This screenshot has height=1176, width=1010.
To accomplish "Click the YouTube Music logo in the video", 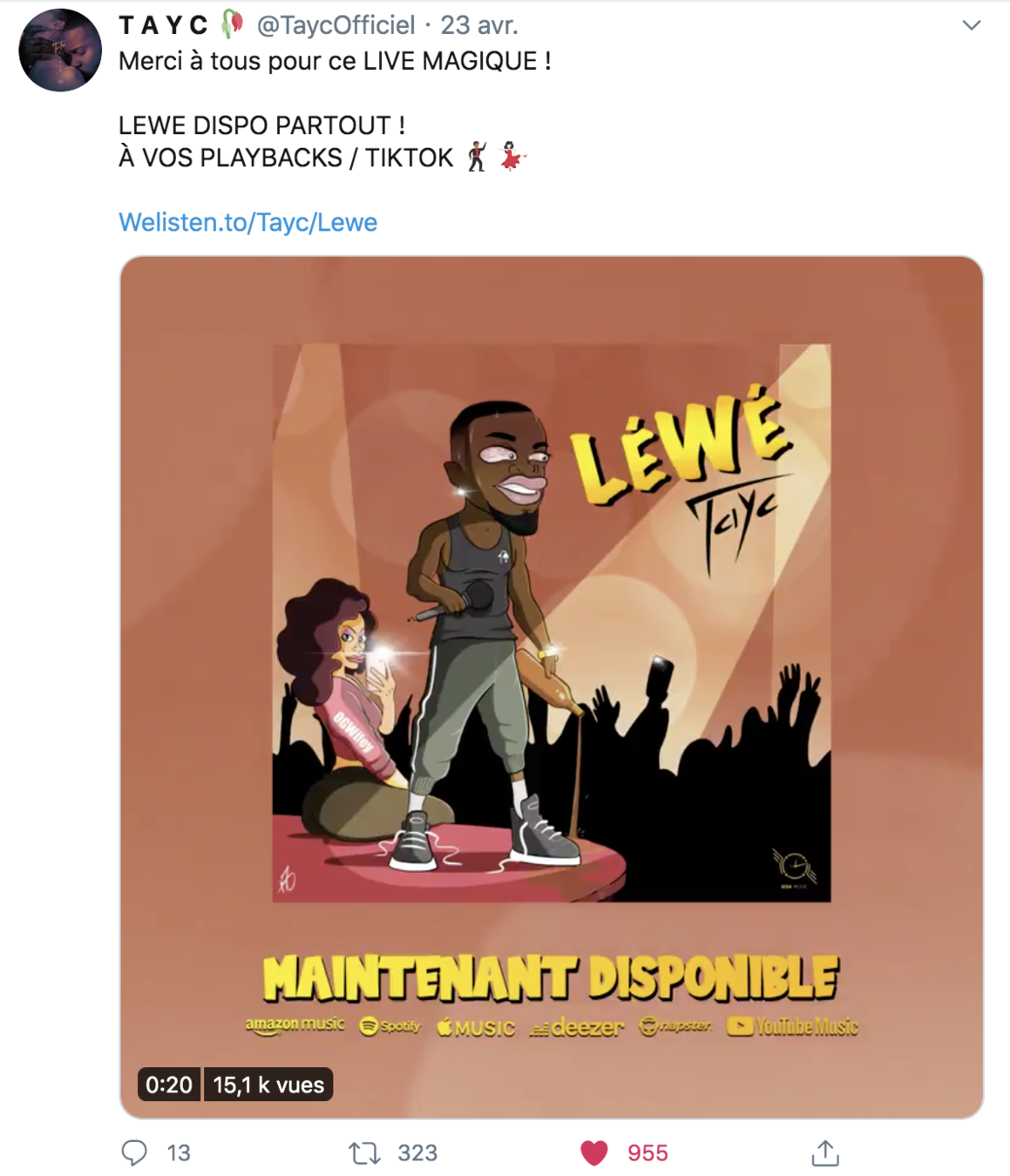I will [792, 1027].
